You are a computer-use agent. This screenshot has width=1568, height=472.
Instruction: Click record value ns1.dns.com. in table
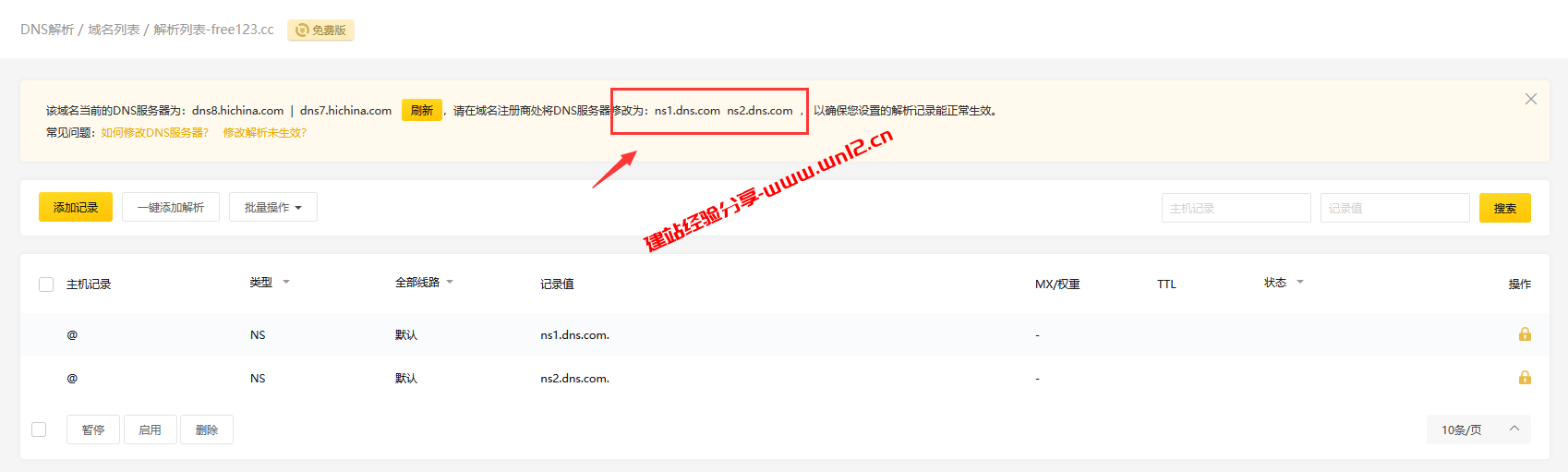tap(574, 335)
